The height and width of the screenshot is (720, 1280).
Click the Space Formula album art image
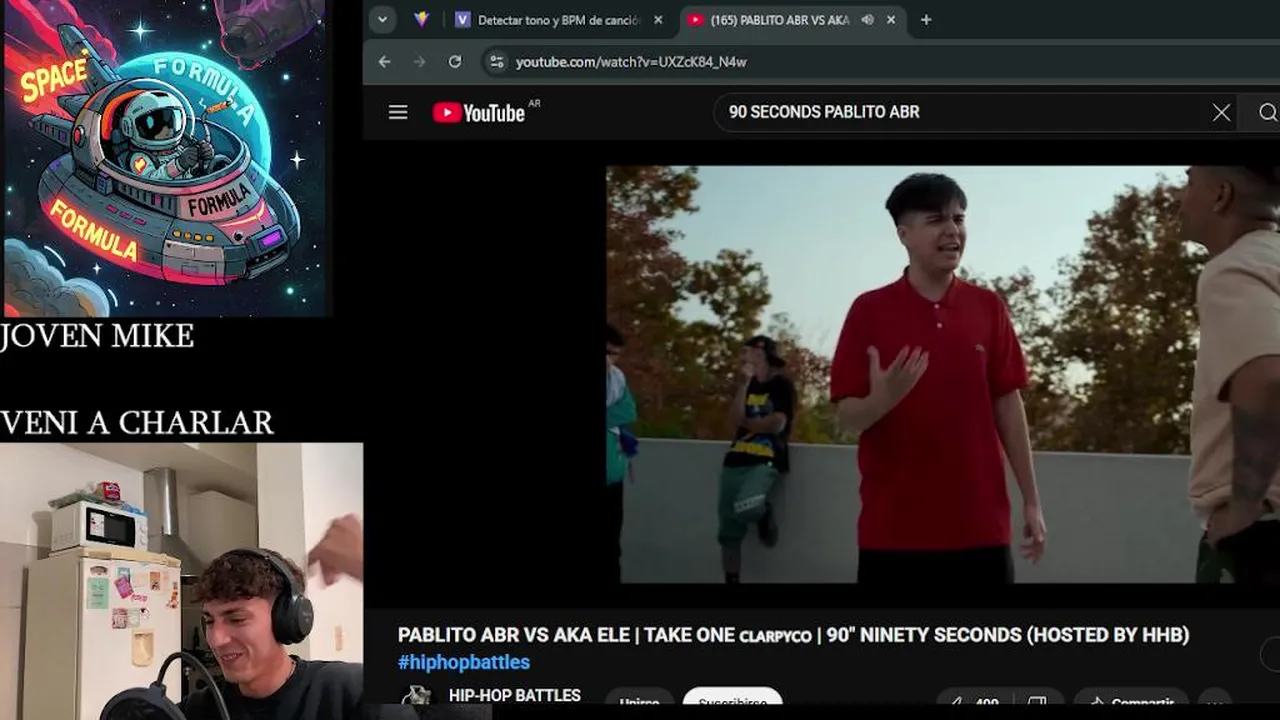[165, 158]
